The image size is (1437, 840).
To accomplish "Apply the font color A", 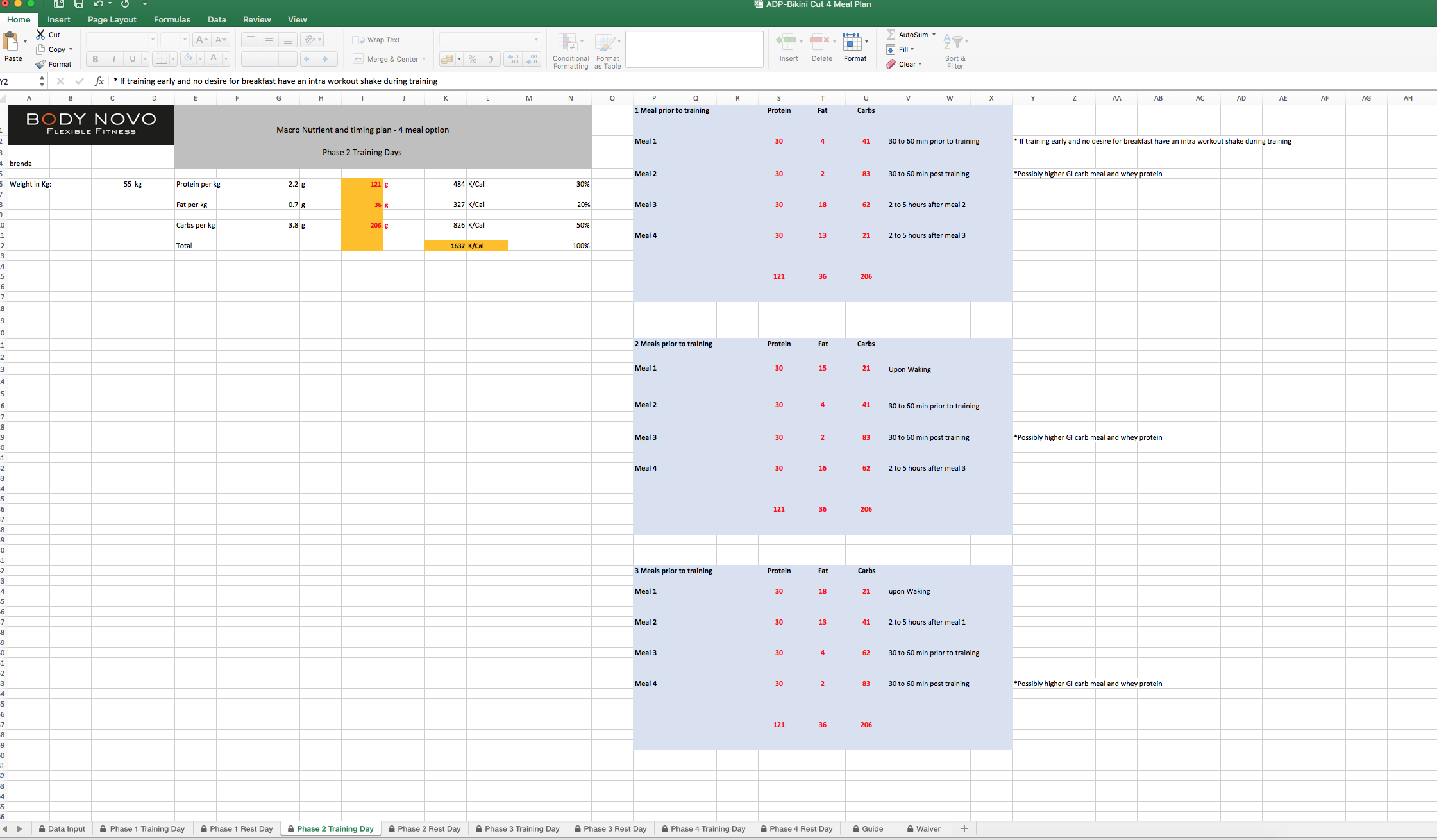I will (214, 59).
